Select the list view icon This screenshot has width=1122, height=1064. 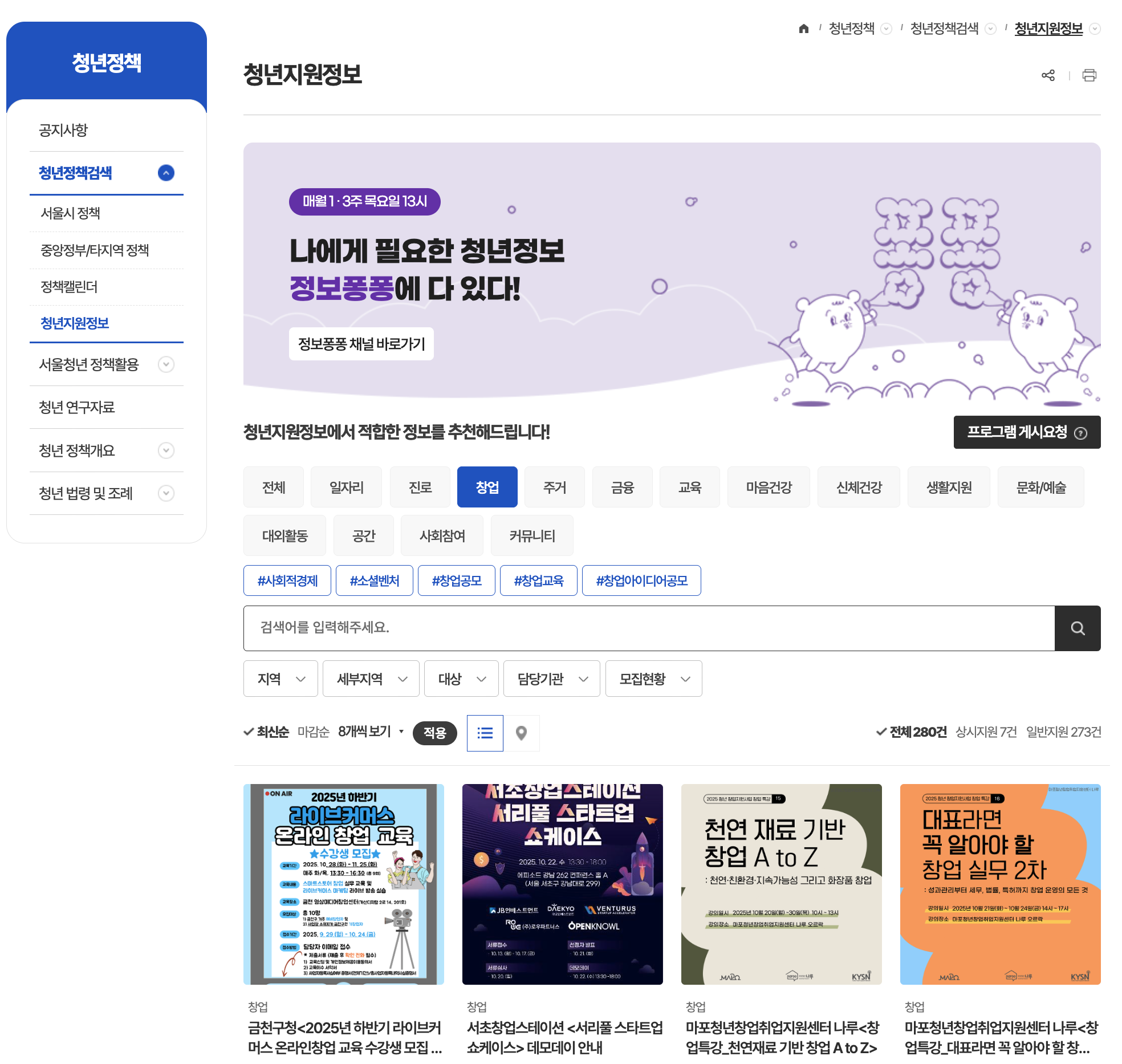pyautogui.click(x=485, y=733)
